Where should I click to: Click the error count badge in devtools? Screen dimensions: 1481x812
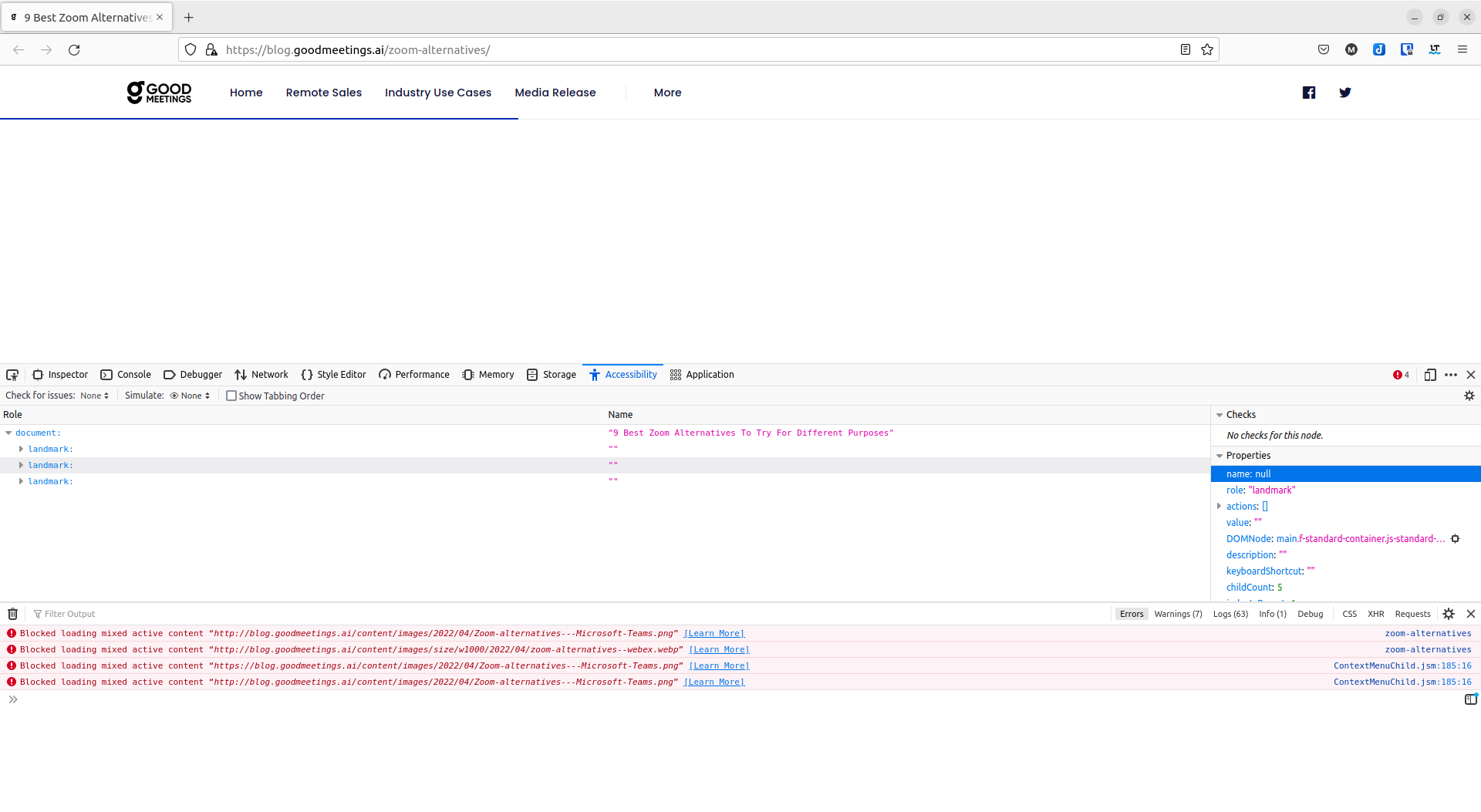(1401, 375)
